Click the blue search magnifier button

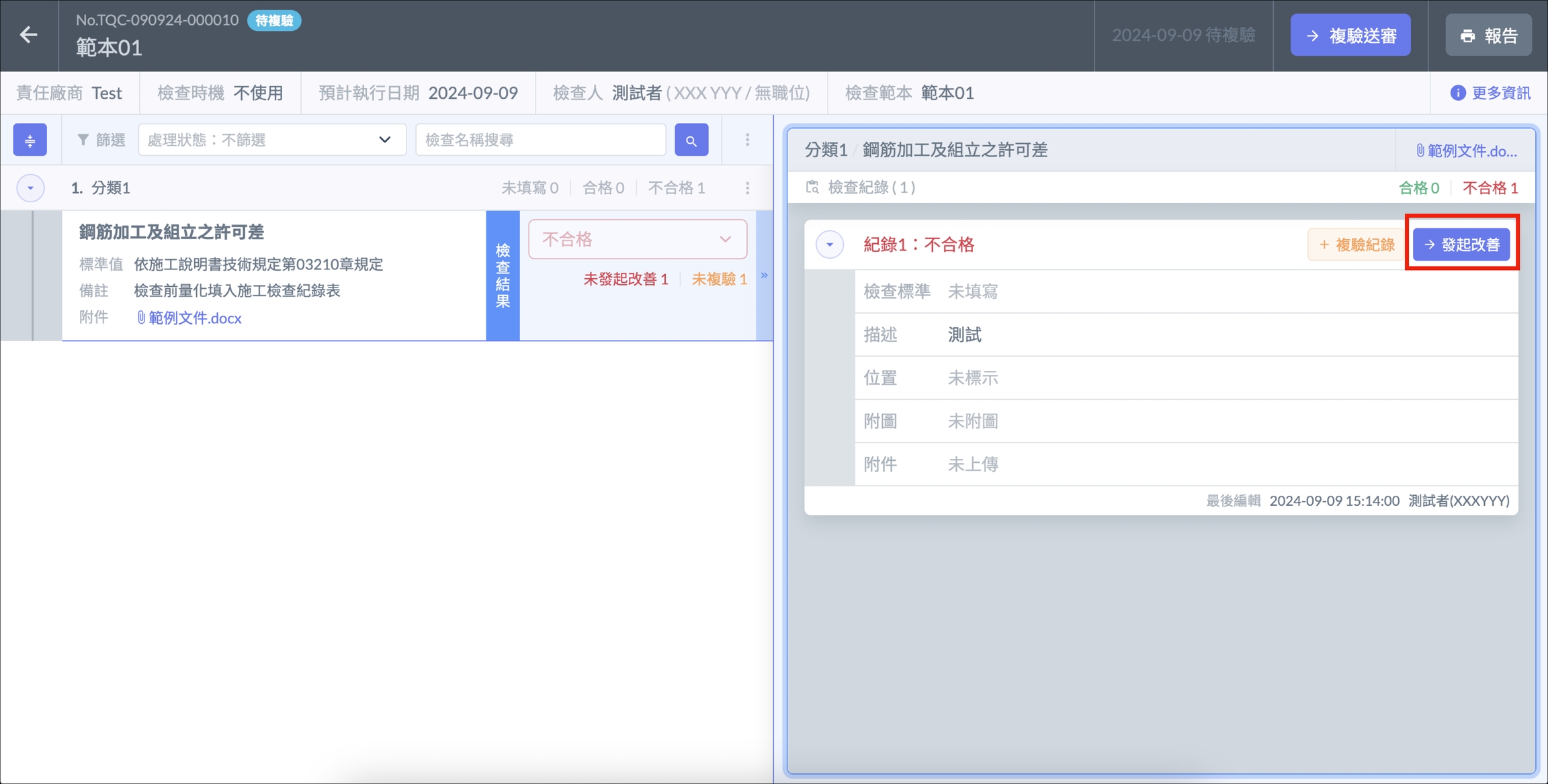[691, 140]
